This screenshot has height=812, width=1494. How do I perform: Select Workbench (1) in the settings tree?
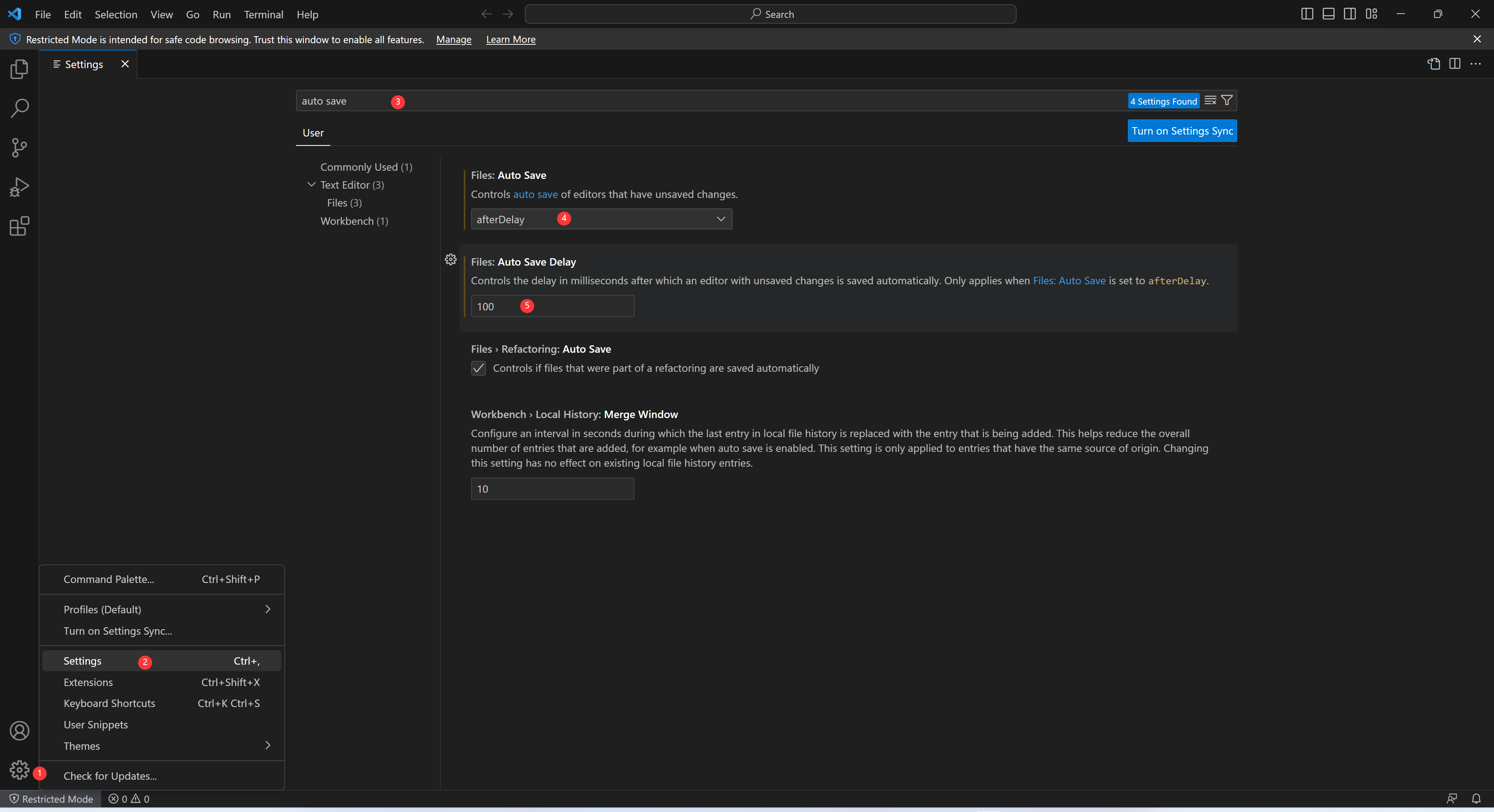coord(354,221)
